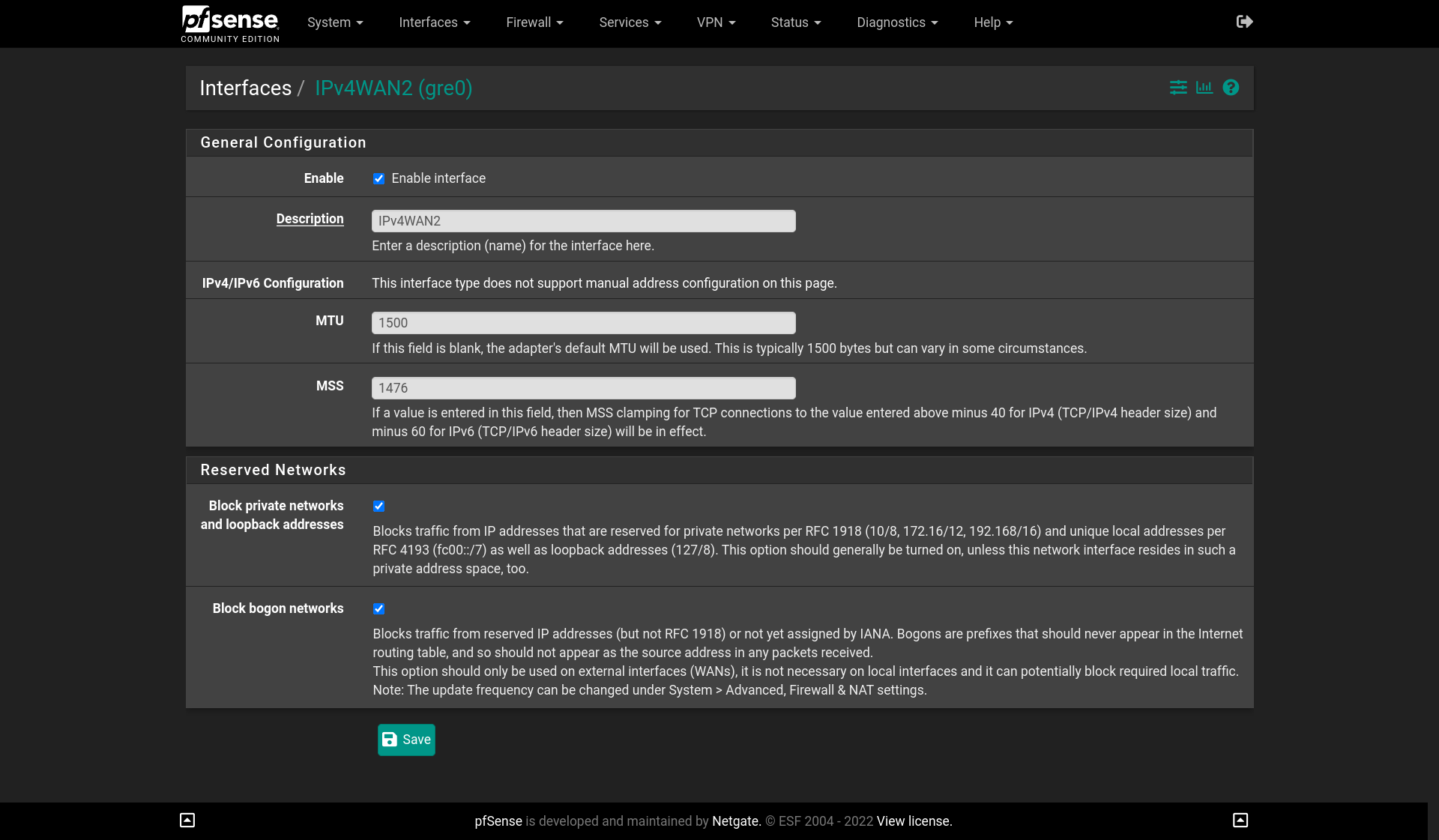Open the related settings sliders icon
1439x840 pixels.
[1178, 88]
